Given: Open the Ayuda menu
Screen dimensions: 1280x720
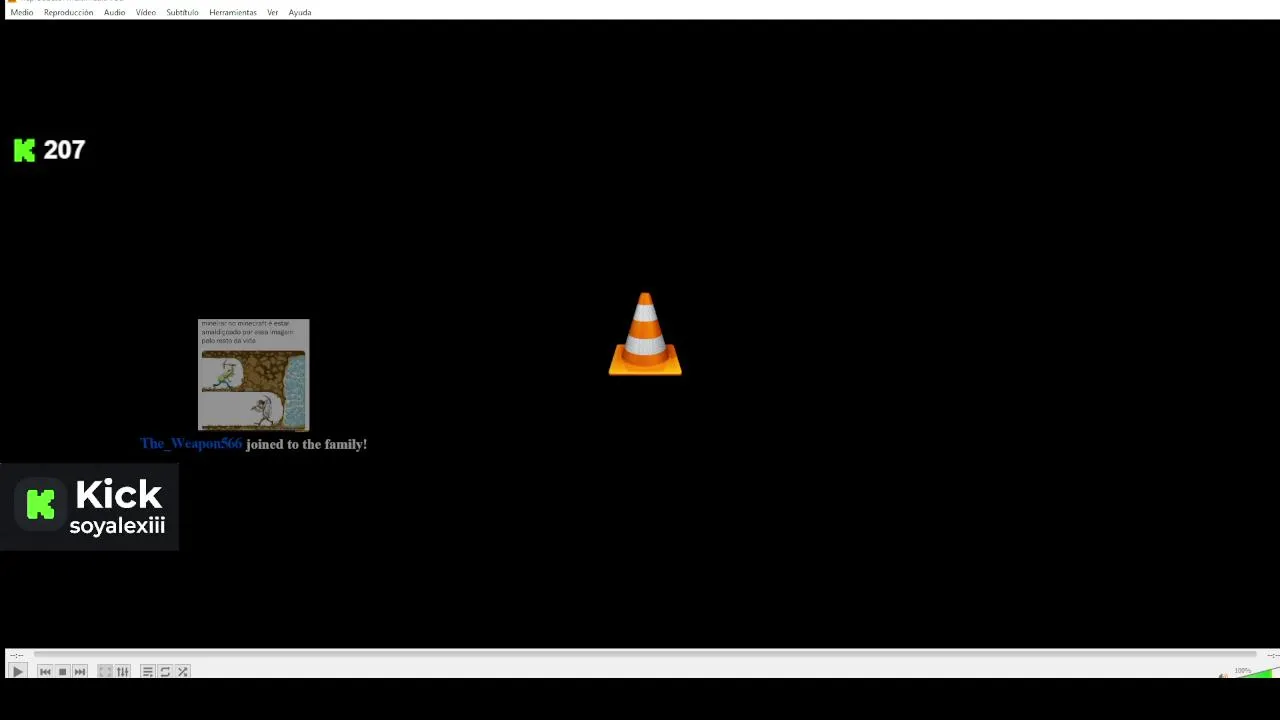Looking at the screenshot, I should tap(300, 12).
